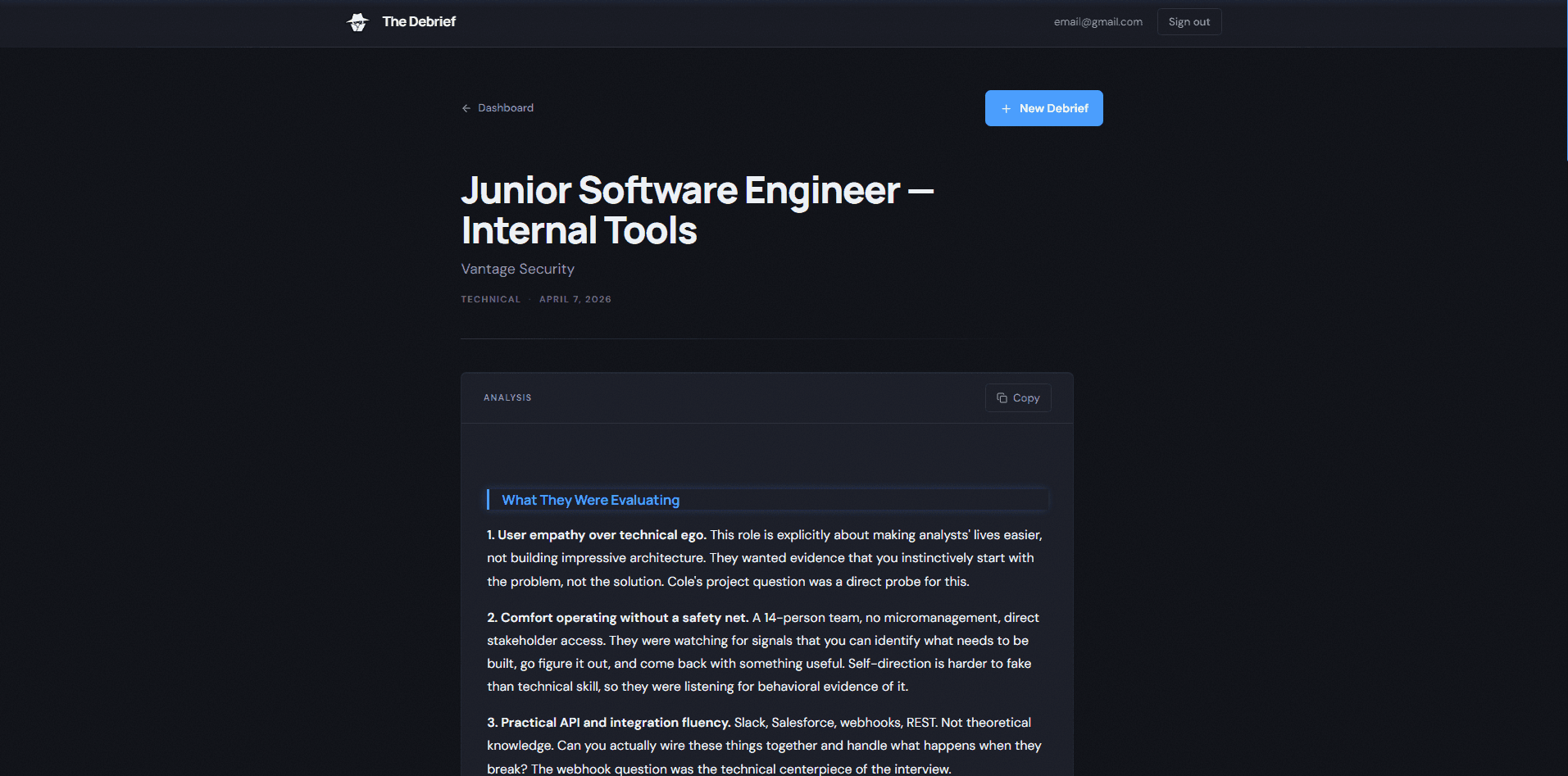Click the back arrow beside Dashboard
This screenshot has height=776, width=1568.
pos(466,107)
